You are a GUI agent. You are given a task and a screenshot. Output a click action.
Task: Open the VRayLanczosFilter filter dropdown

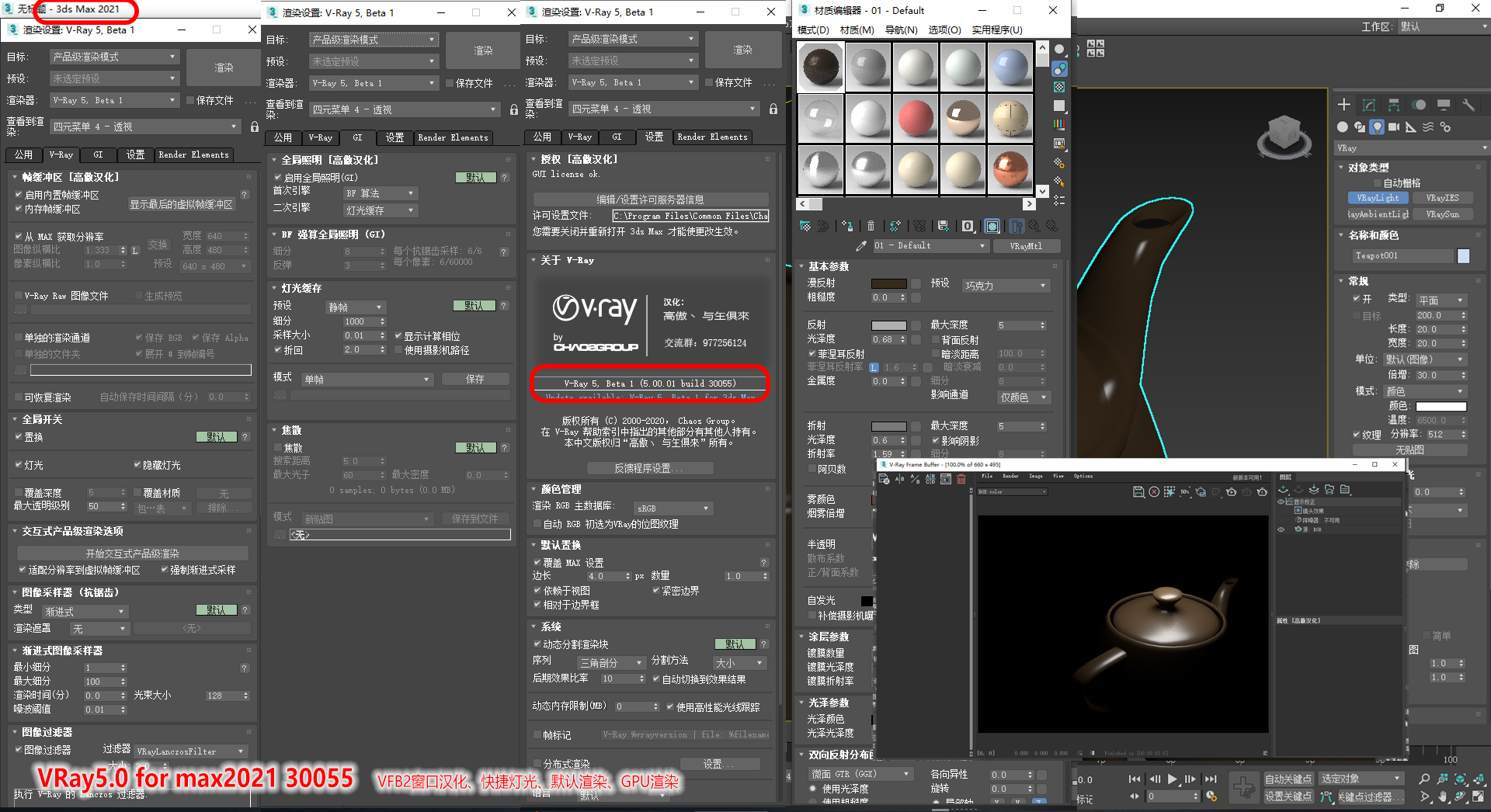pos(191,751)
